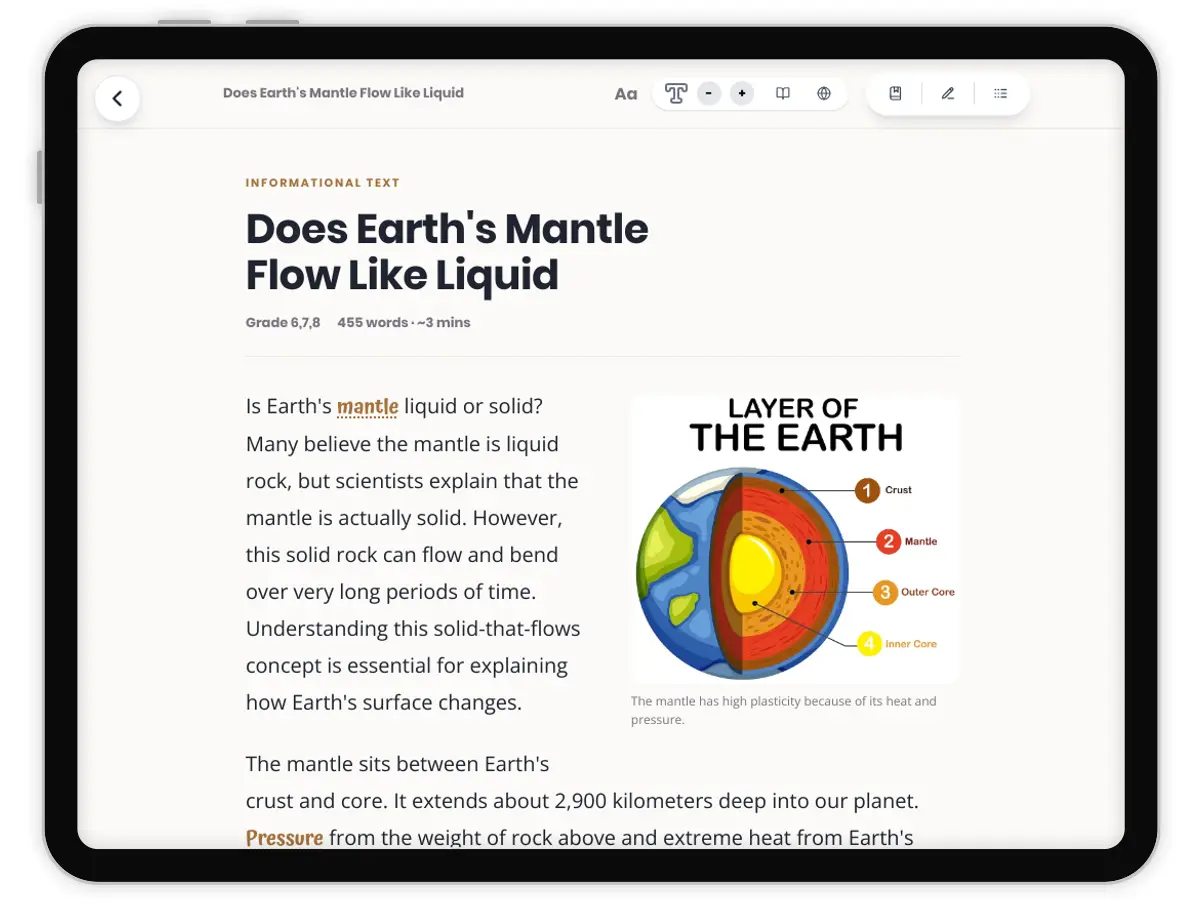1200x906 pixels.
Task: Open reading mode with the book icon
Action: [x=783, y=94]
